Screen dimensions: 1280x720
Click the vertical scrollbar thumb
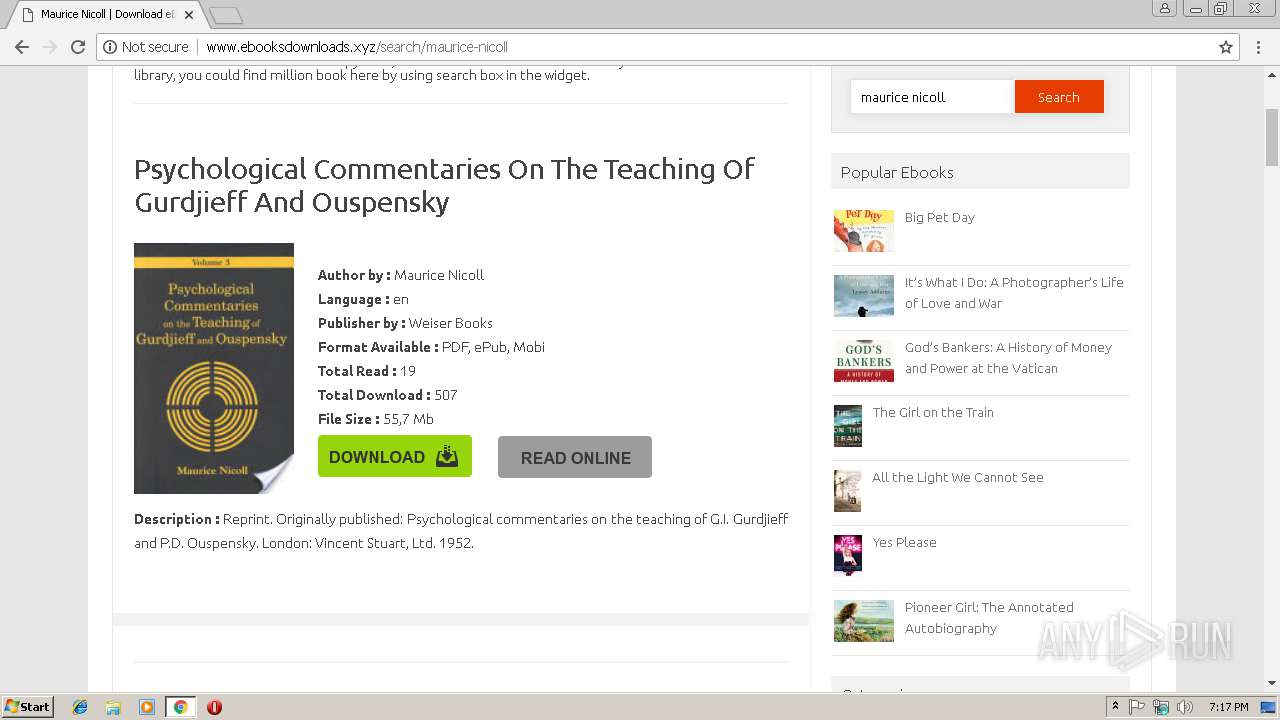point(1272,137)
